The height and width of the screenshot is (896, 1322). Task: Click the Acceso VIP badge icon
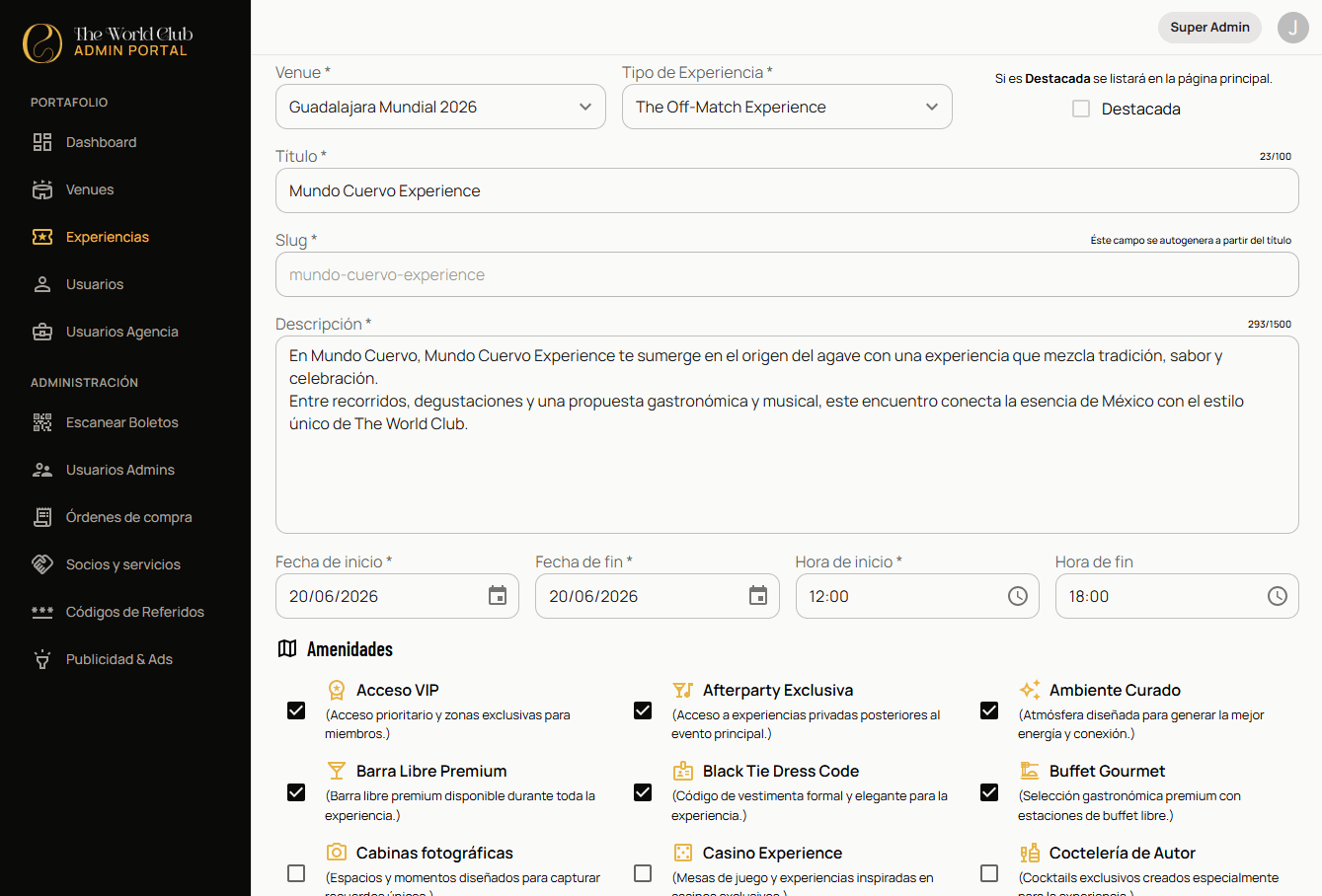coord(337,690)
